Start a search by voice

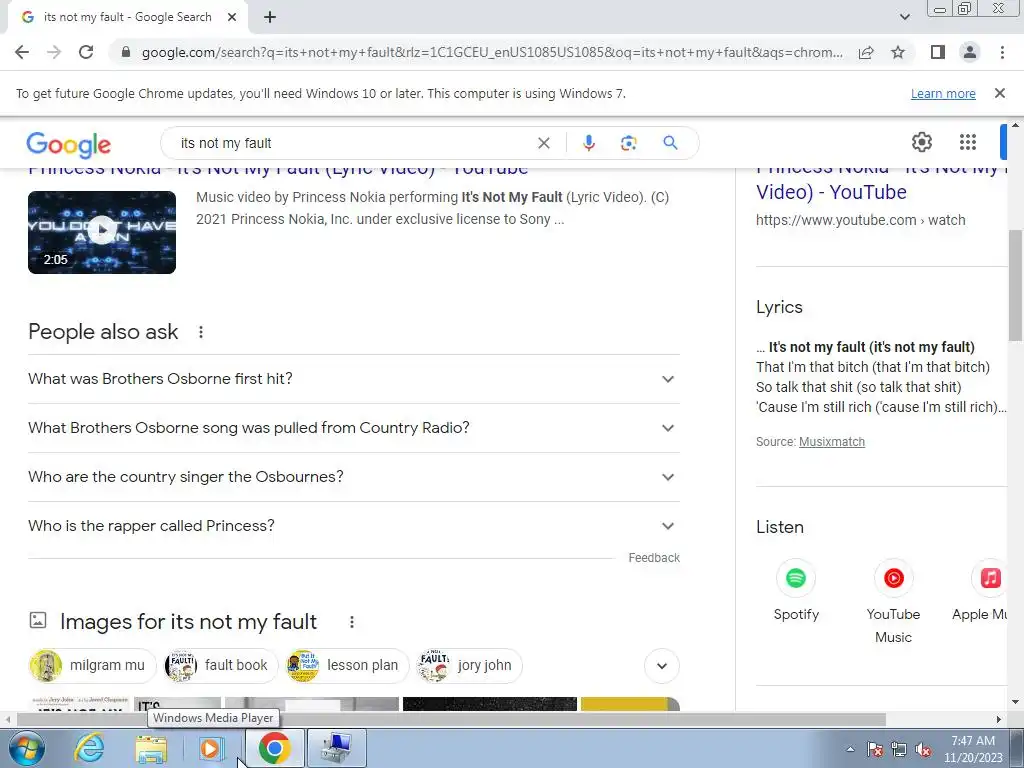click(x=588, y=143)
